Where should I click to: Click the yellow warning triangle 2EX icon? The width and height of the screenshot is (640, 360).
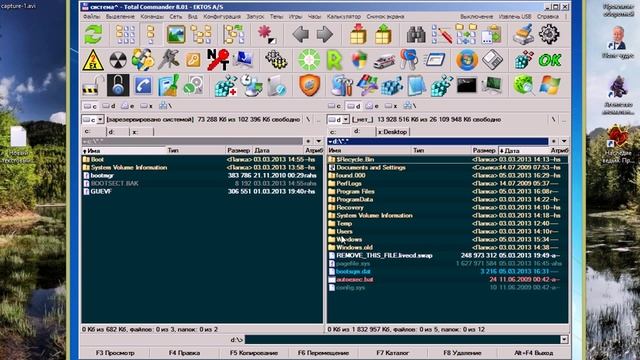93,60
